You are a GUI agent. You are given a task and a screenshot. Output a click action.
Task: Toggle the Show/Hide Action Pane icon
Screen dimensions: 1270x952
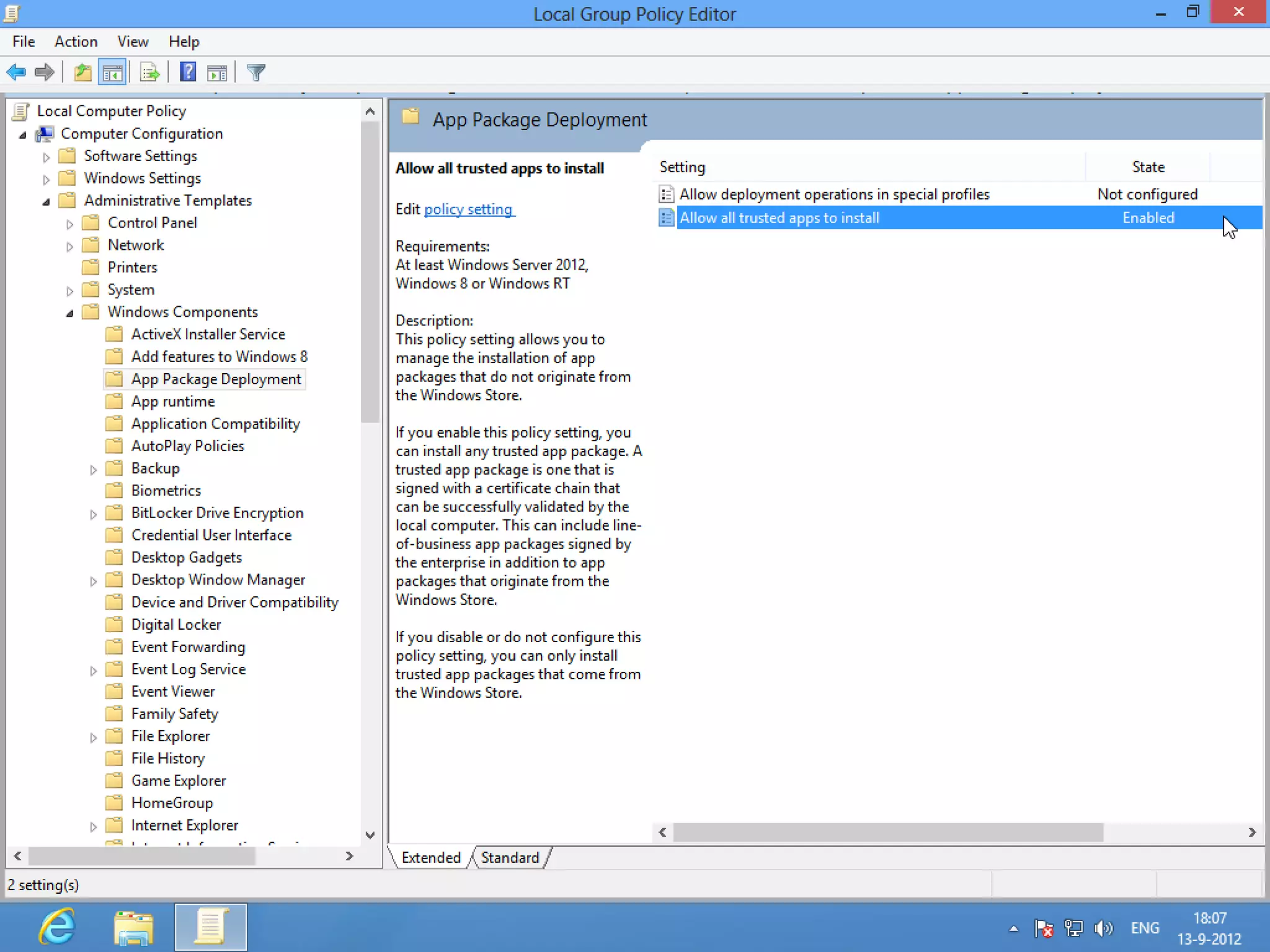coord(217,73)
